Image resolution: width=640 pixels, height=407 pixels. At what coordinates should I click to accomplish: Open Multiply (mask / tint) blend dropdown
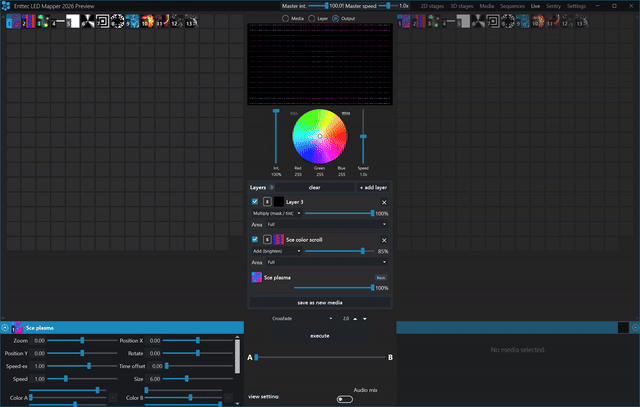pyautogui.click(x=276, y=213)
